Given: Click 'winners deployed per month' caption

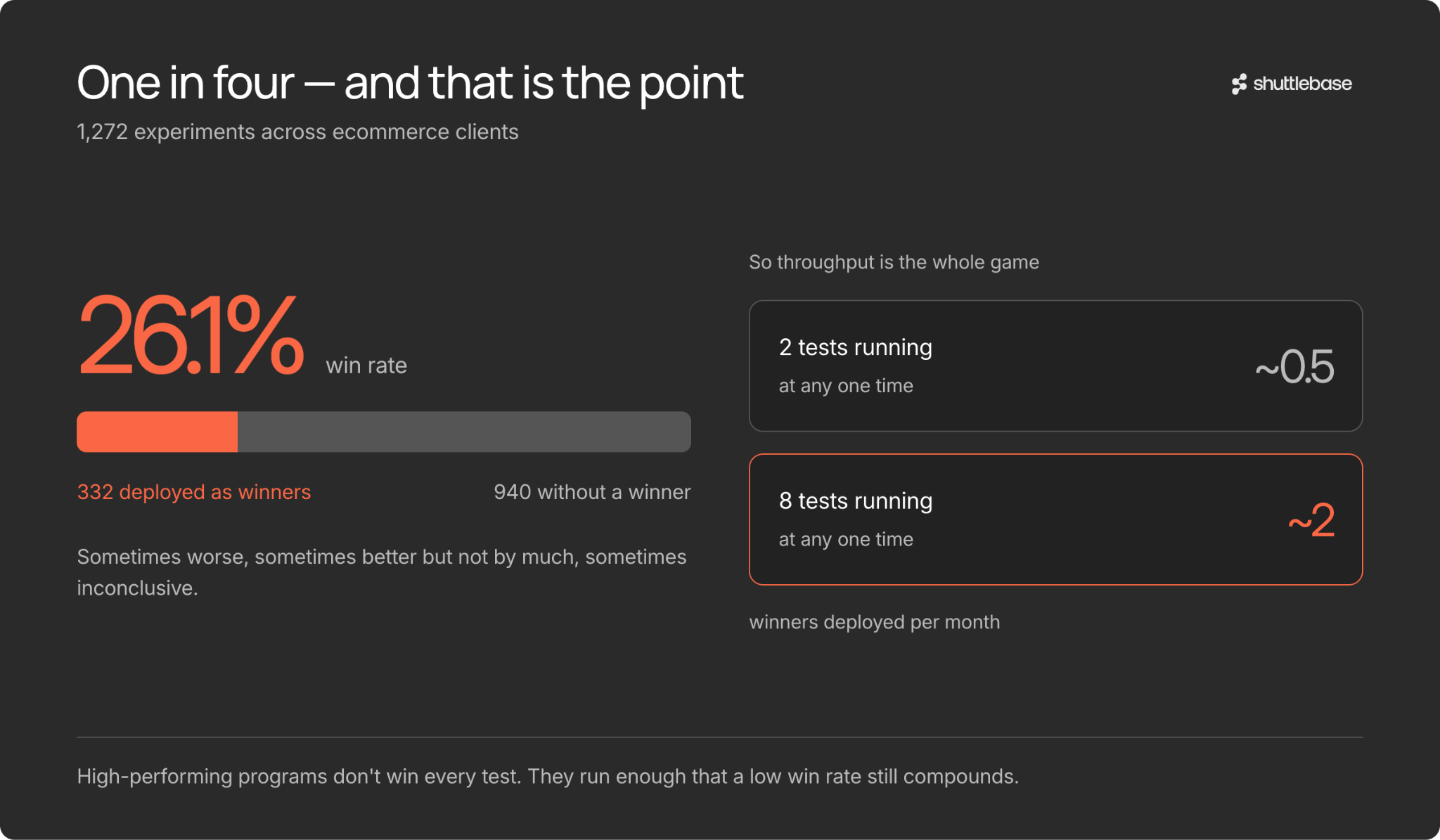Looking at the screenshot, I should (x=874, y=622).
